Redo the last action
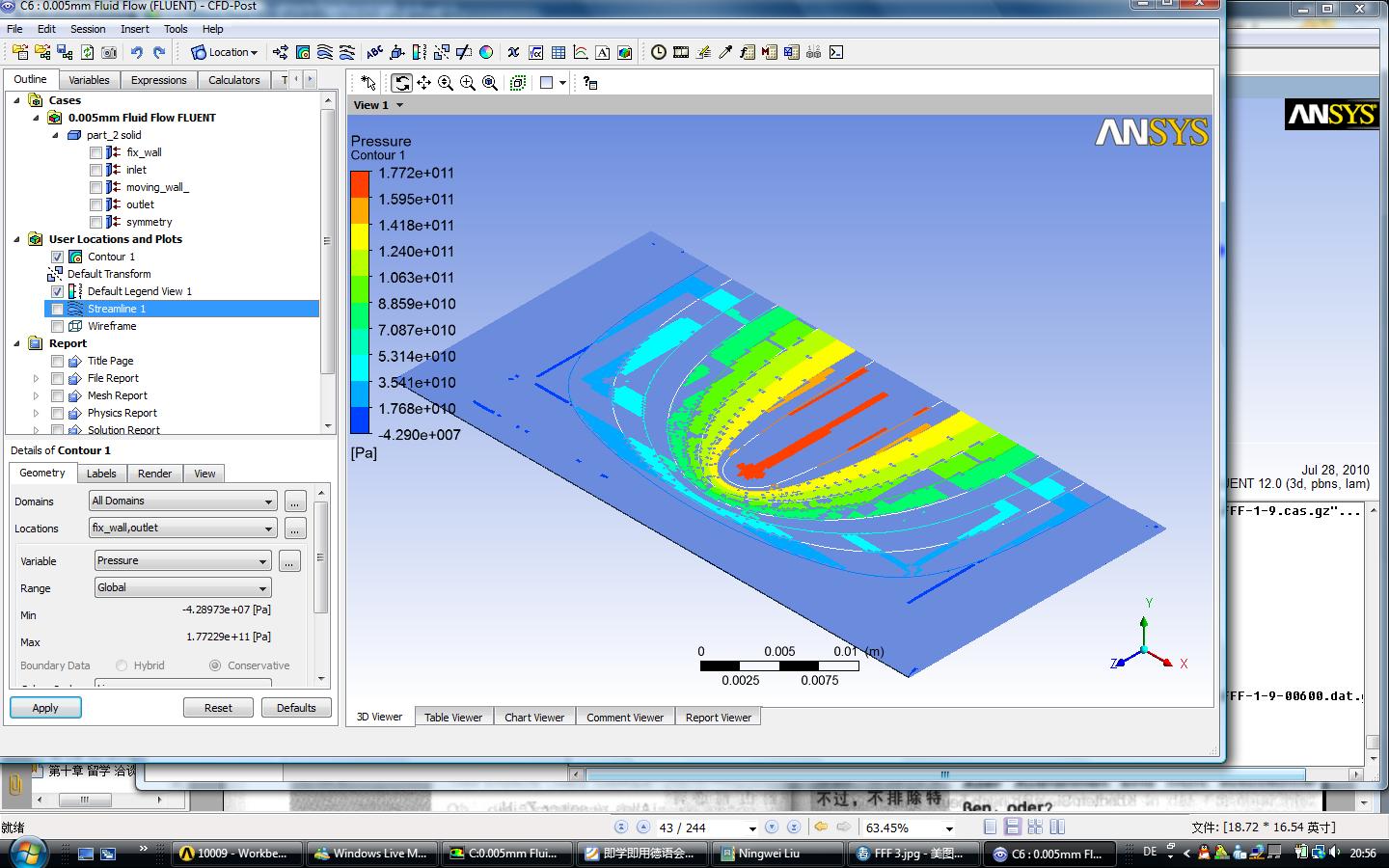This screenshot has width=1389, height=868. click(159, 52)
